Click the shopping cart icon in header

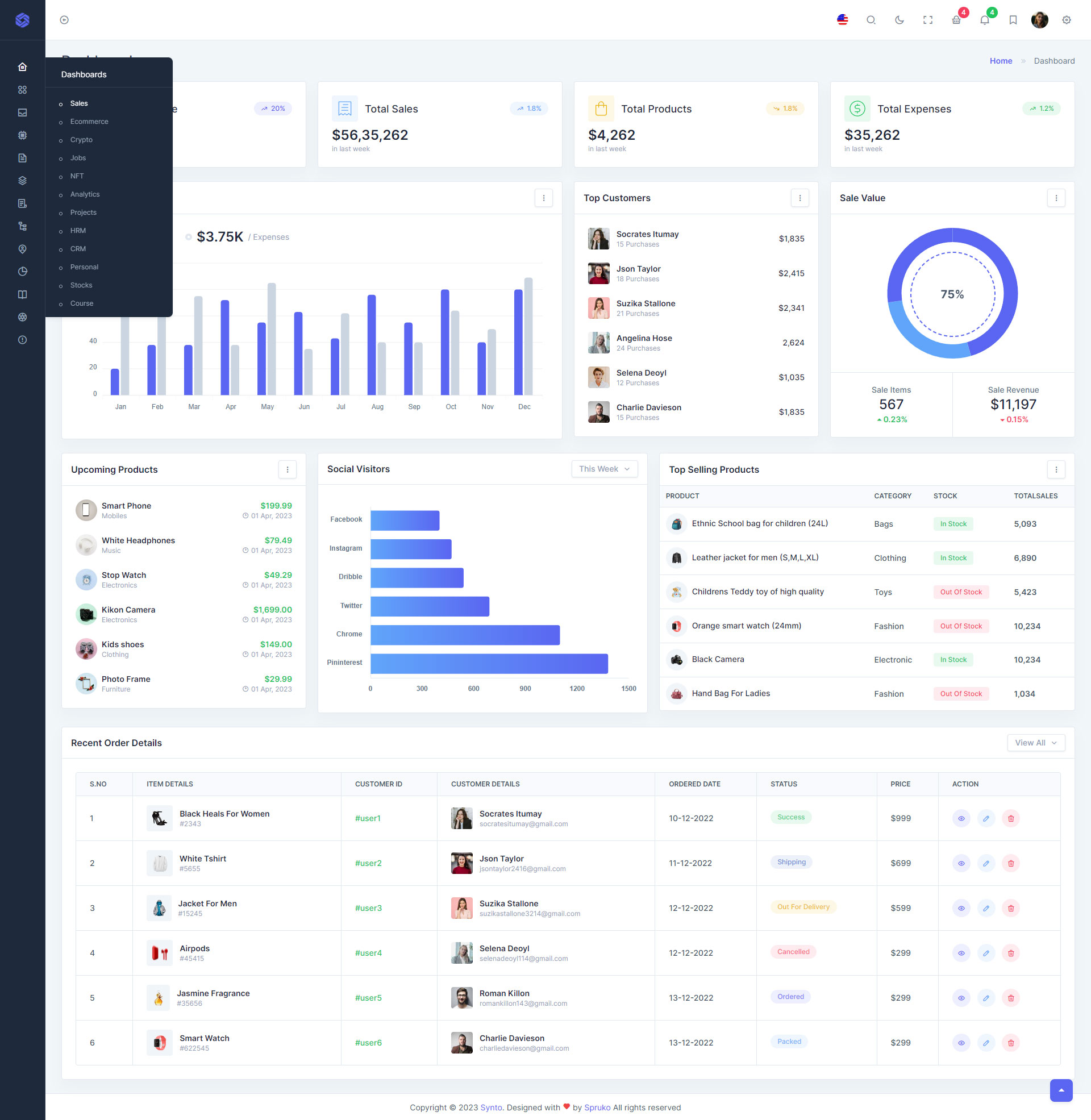click(x=956, y=20)
